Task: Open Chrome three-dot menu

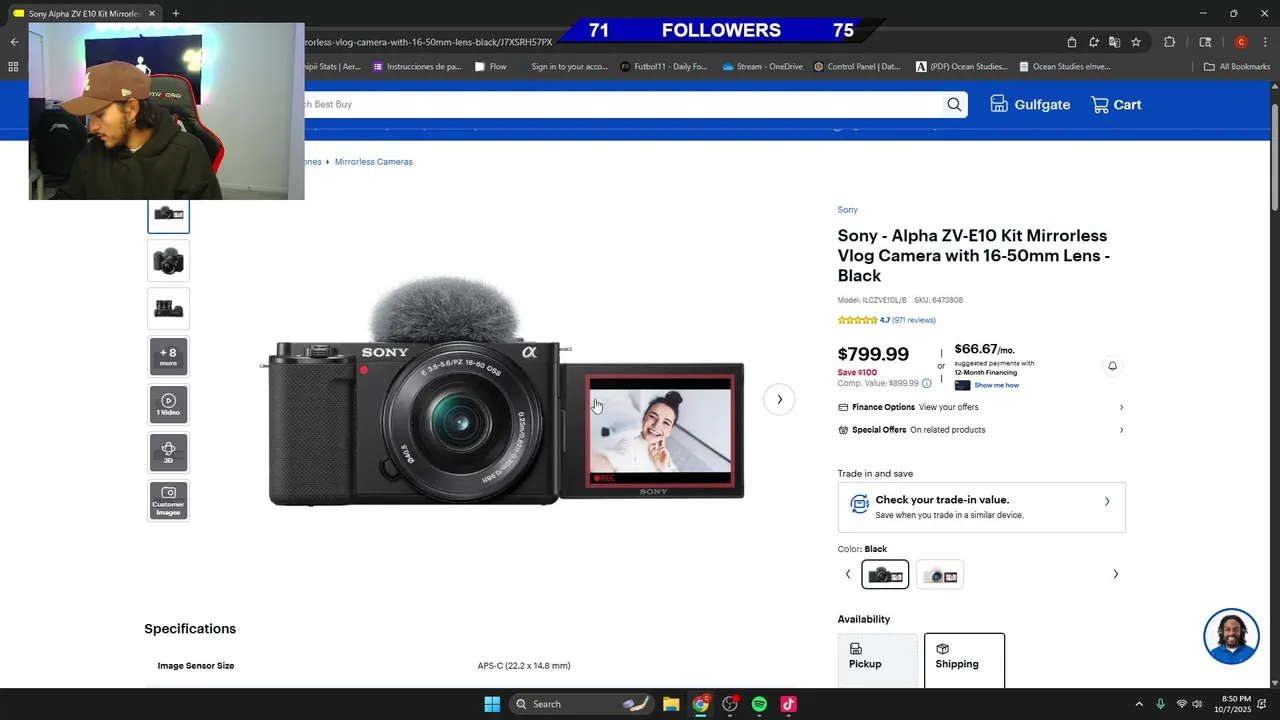Action: pyautogui.click(x=1265, y=42)
